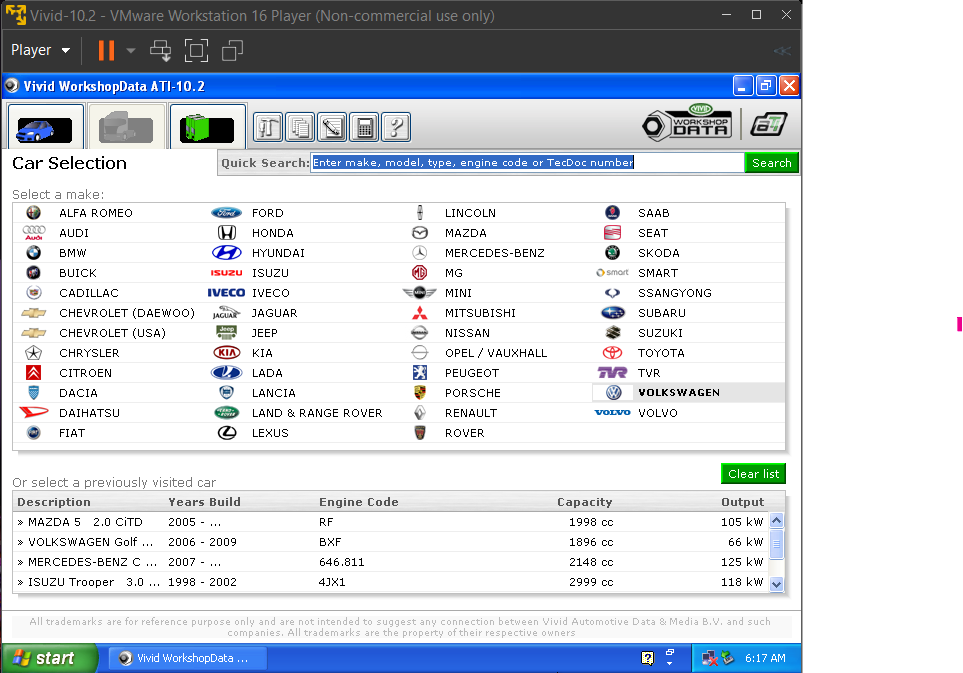Click the Output column header
This screenshot has width=963, height=673.
(x=743, y=502)
